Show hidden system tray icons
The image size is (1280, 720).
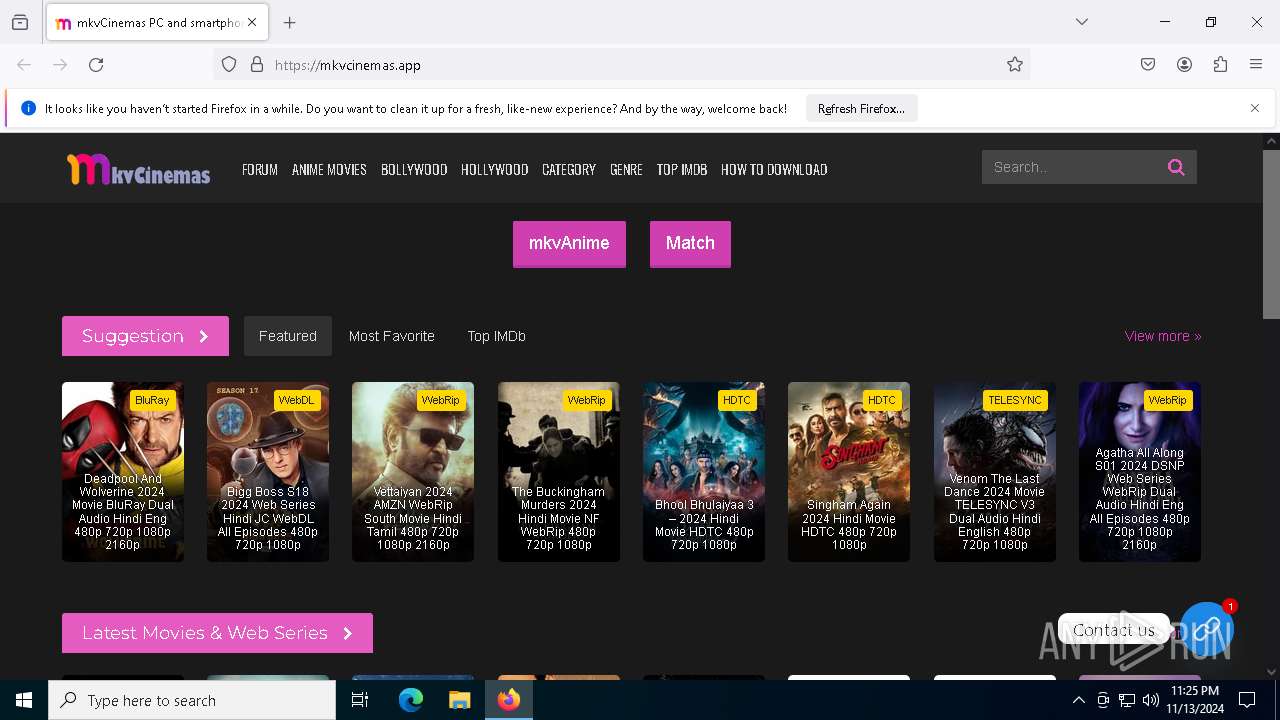click(1078, 700)
